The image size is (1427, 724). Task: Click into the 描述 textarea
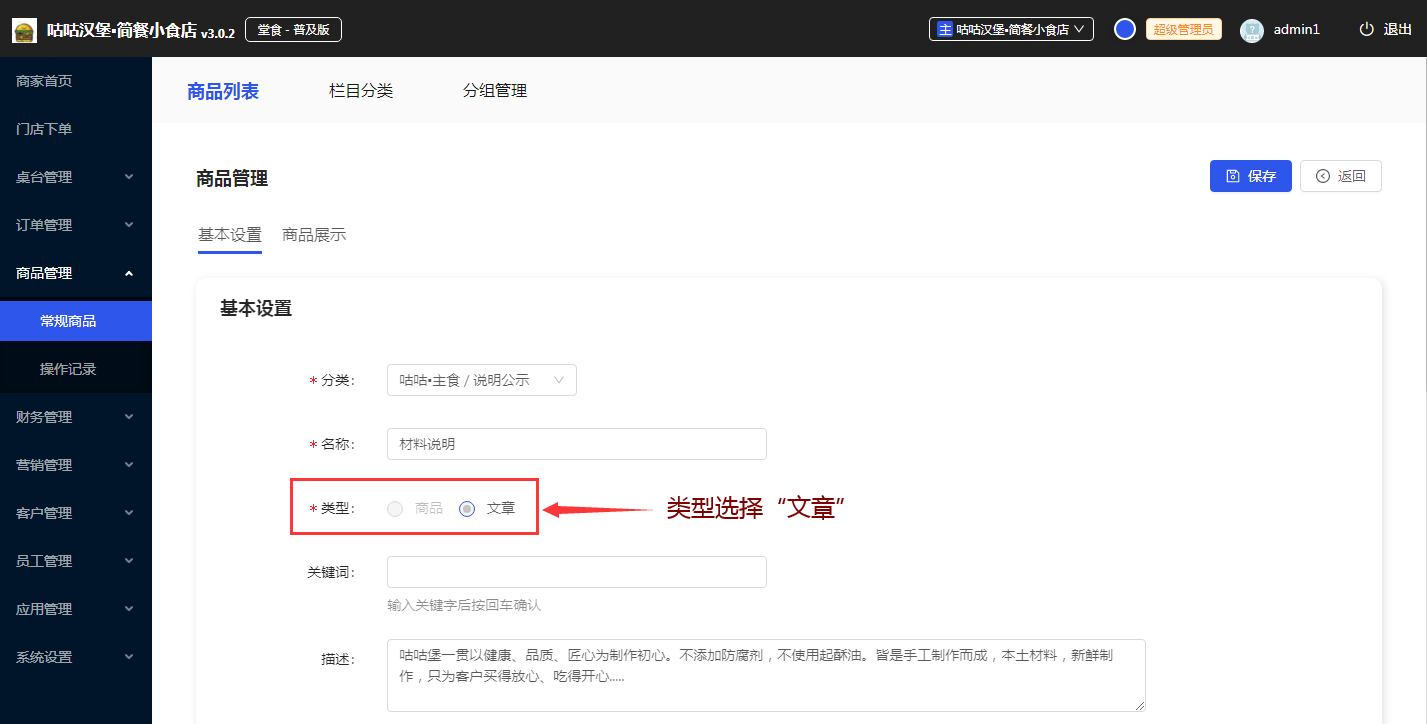[766, 675]
